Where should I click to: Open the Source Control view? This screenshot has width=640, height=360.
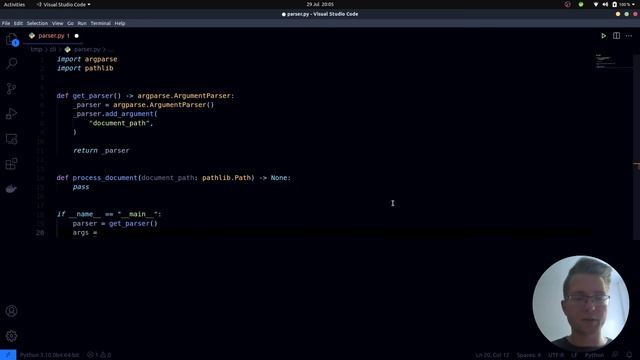coord(11,89)
